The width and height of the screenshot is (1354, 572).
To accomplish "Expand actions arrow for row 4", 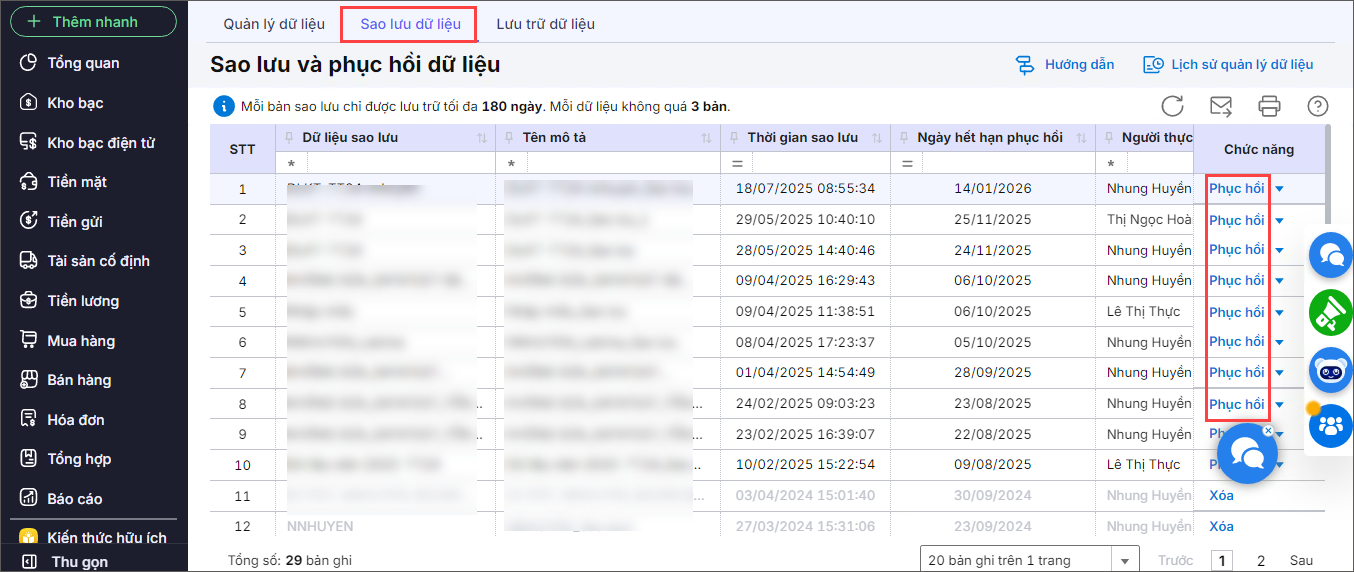I will [1279, 281].
